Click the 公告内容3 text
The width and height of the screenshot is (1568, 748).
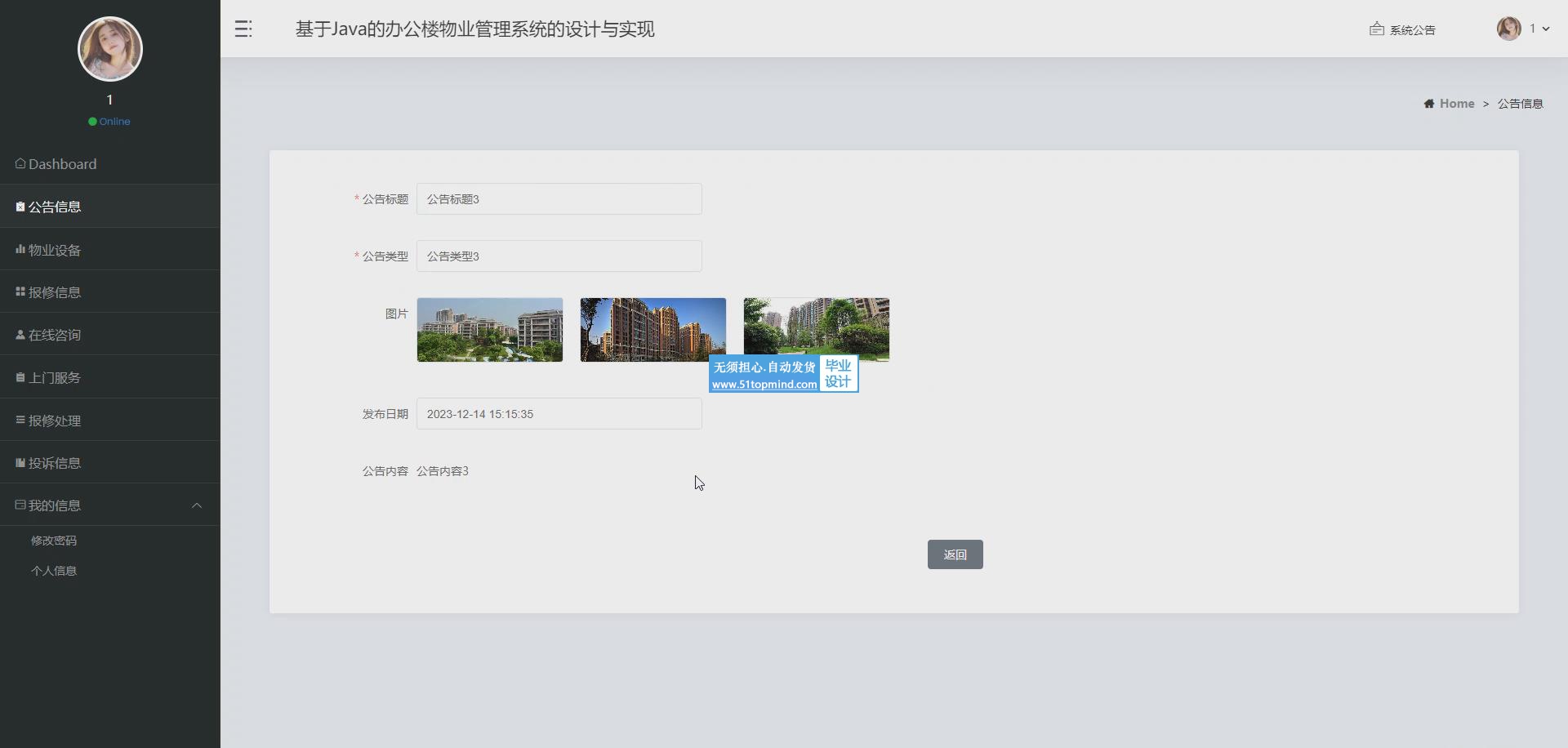[443, 471]
